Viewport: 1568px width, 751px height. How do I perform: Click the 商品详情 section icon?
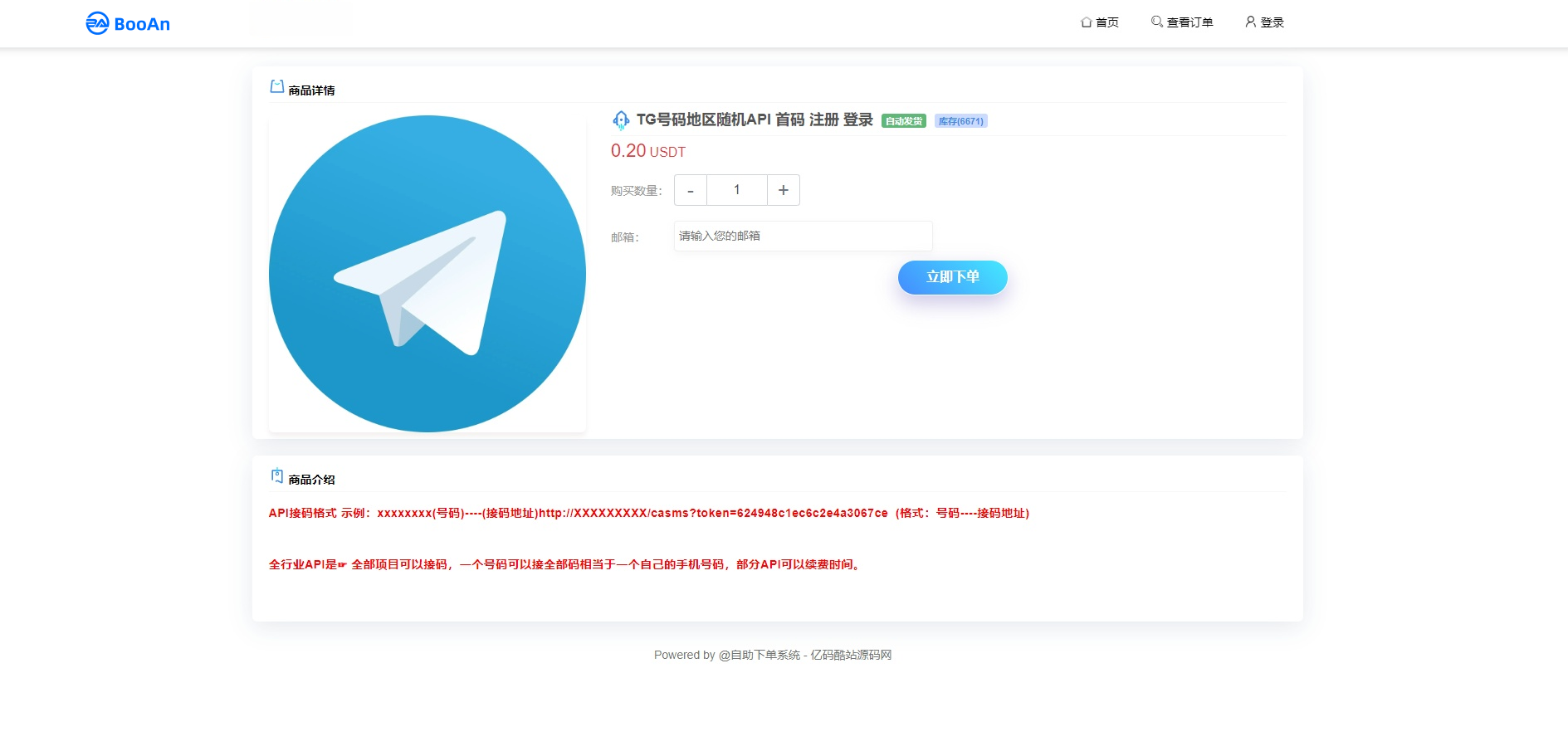(277, 87)
